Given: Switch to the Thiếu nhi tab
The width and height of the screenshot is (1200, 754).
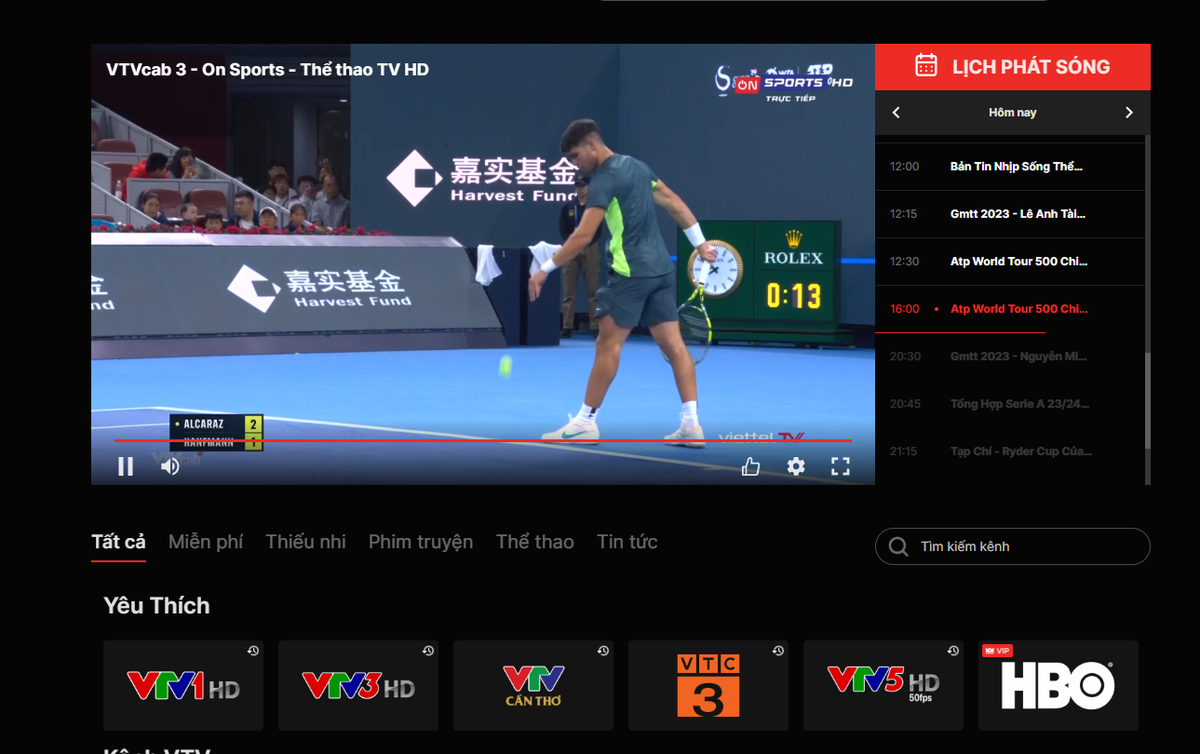Looking at the screenshot, I should coord(306,542).
